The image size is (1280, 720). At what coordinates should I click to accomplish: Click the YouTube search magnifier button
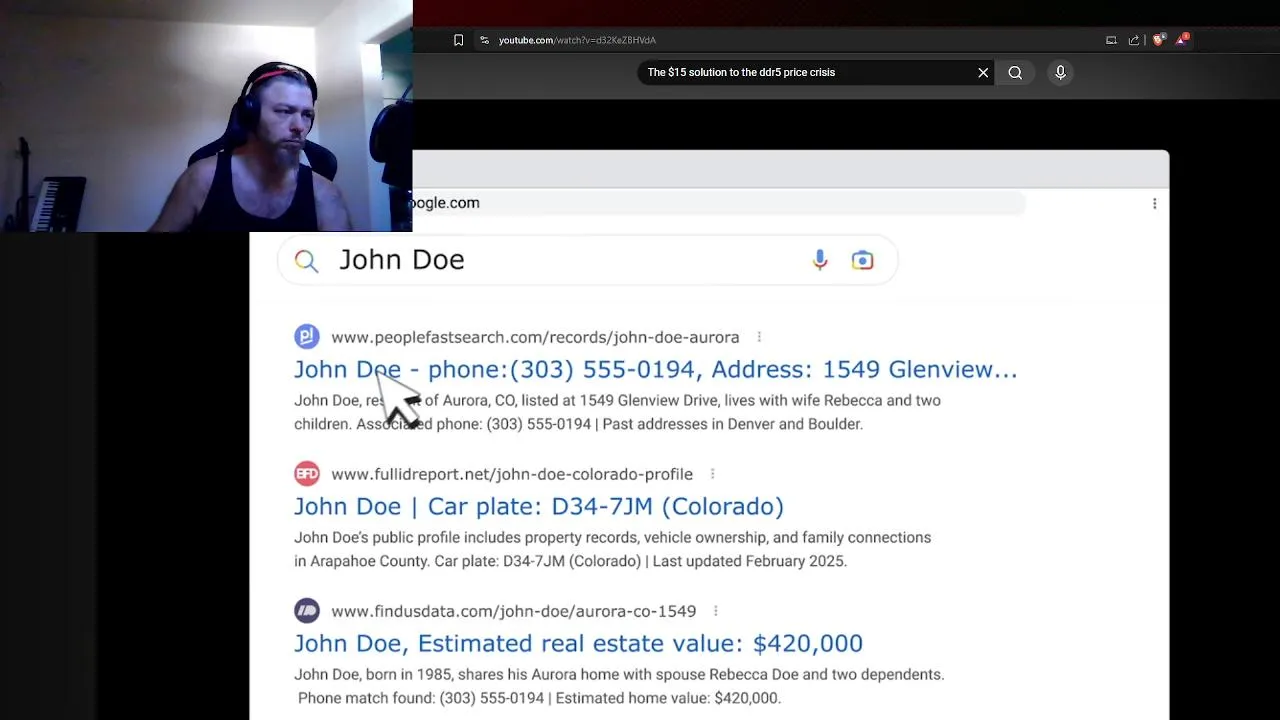[1015, 72]
